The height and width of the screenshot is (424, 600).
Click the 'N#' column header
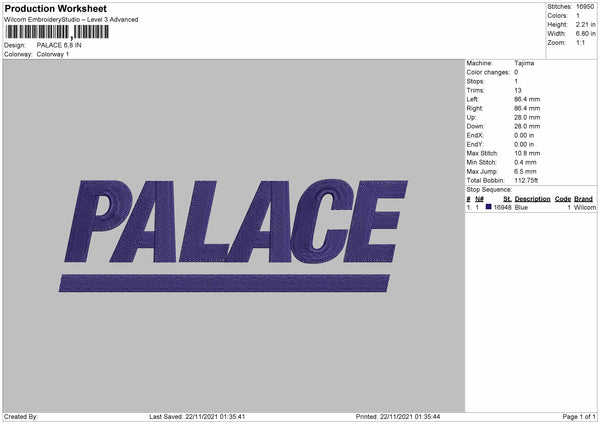pyautogui.click(x=479, y=199)
